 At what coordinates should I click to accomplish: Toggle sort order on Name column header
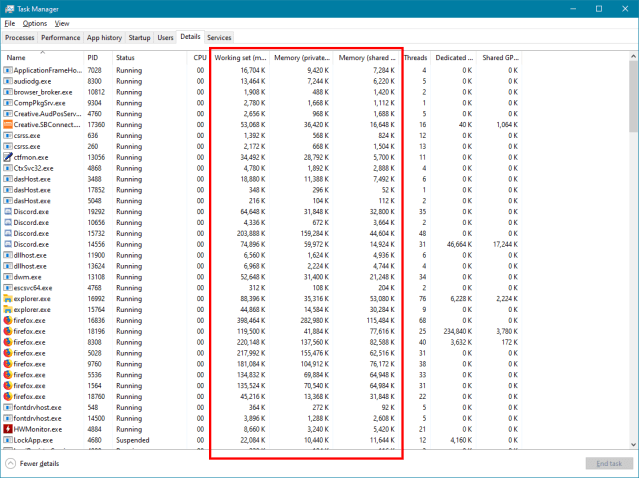pos(40,57)
